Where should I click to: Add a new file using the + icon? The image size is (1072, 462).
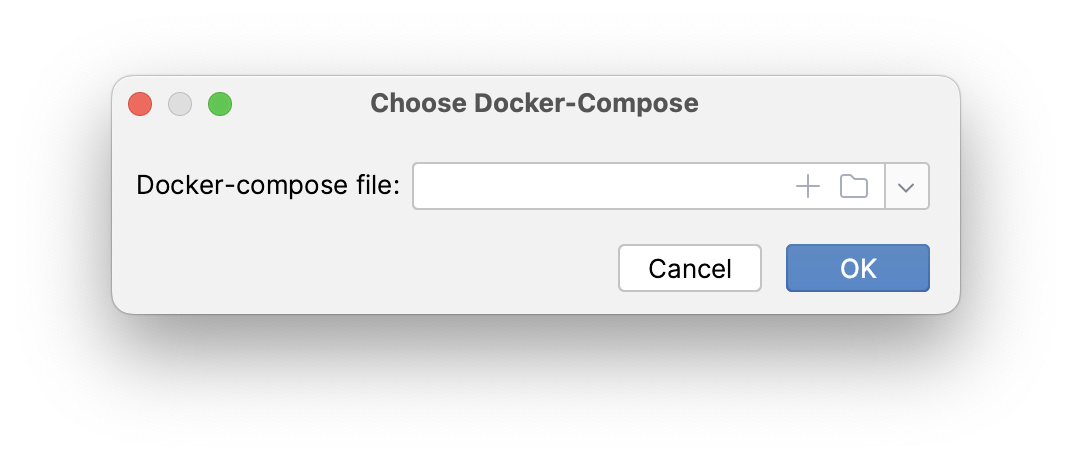coord(807,186)
